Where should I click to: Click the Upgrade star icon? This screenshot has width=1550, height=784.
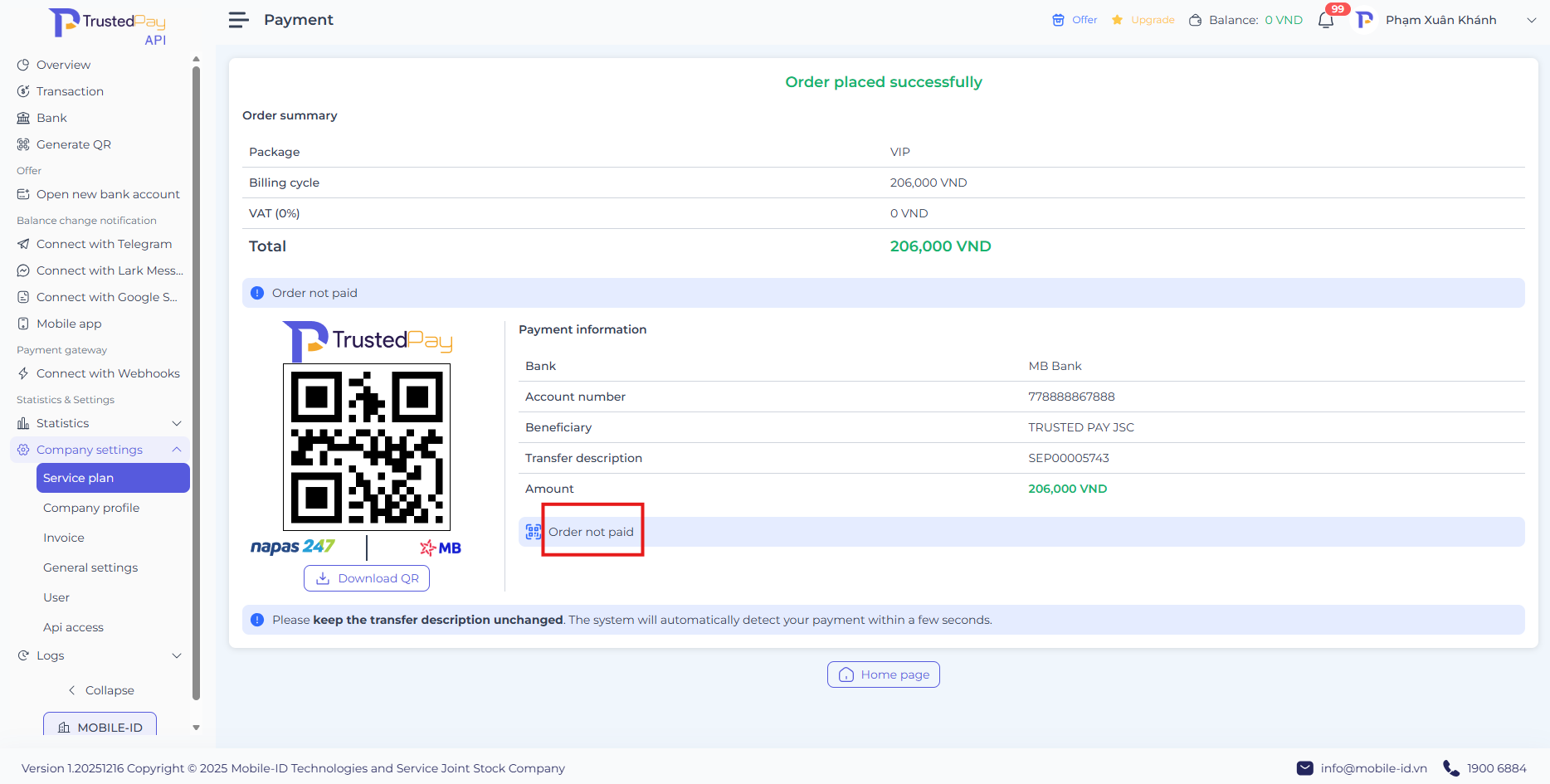point(1118,20)
